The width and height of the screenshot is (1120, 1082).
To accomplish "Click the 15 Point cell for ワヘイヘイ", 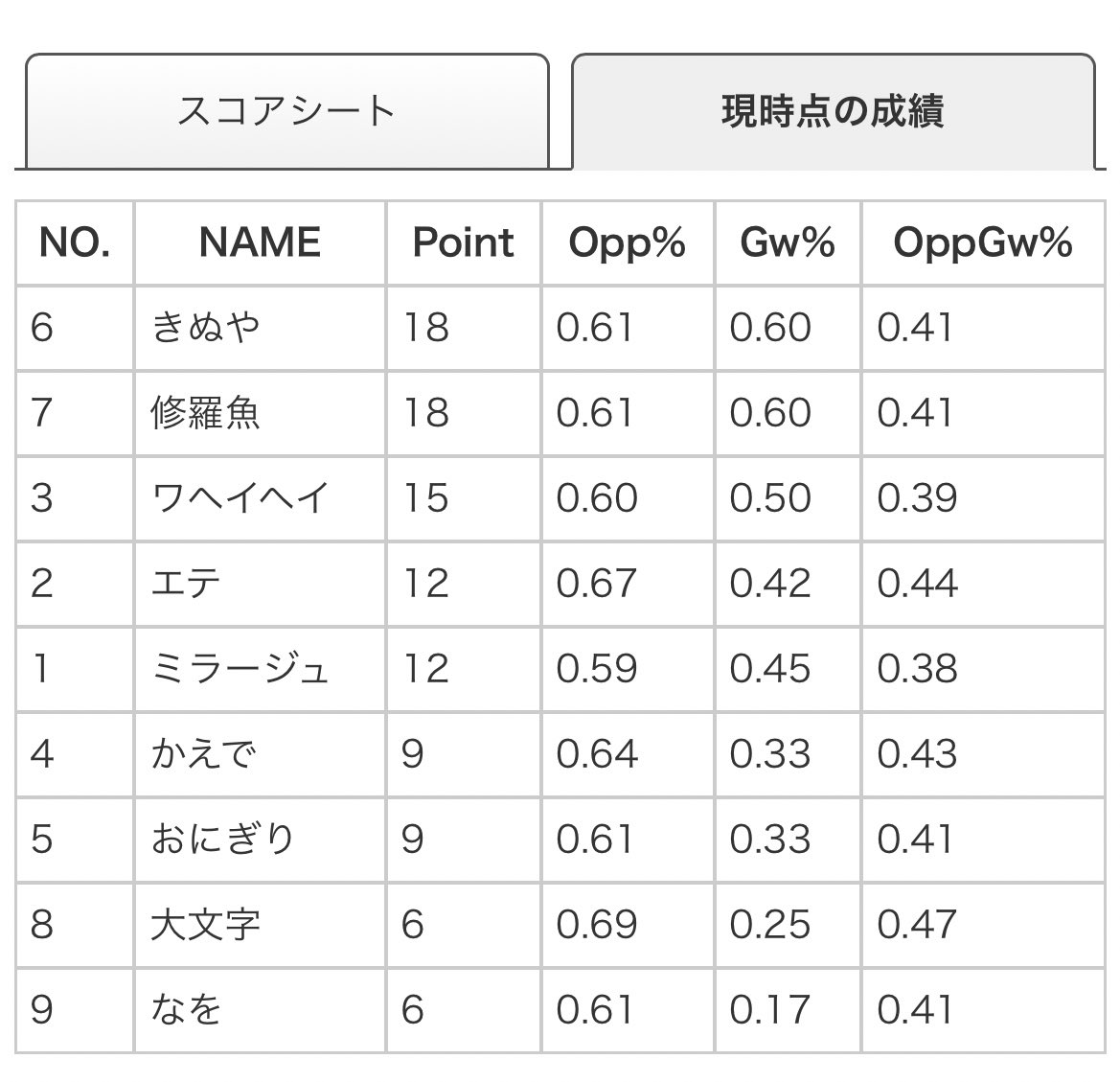I will [426, 497].
